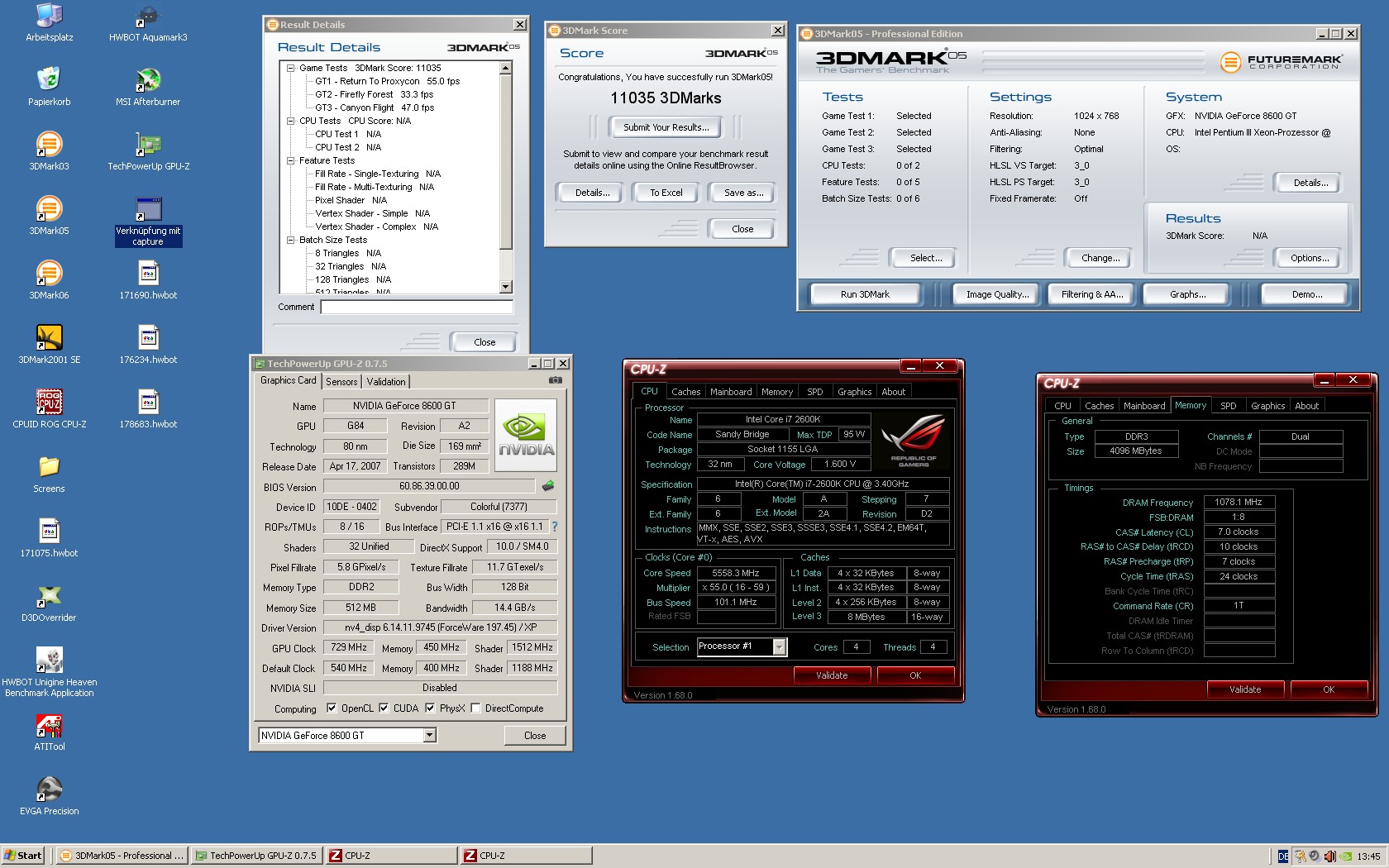The height and width of the screenshot is (868, 1389).
Task: Click the Graphs button in 3DMark05
Action: coord(1187,294)
